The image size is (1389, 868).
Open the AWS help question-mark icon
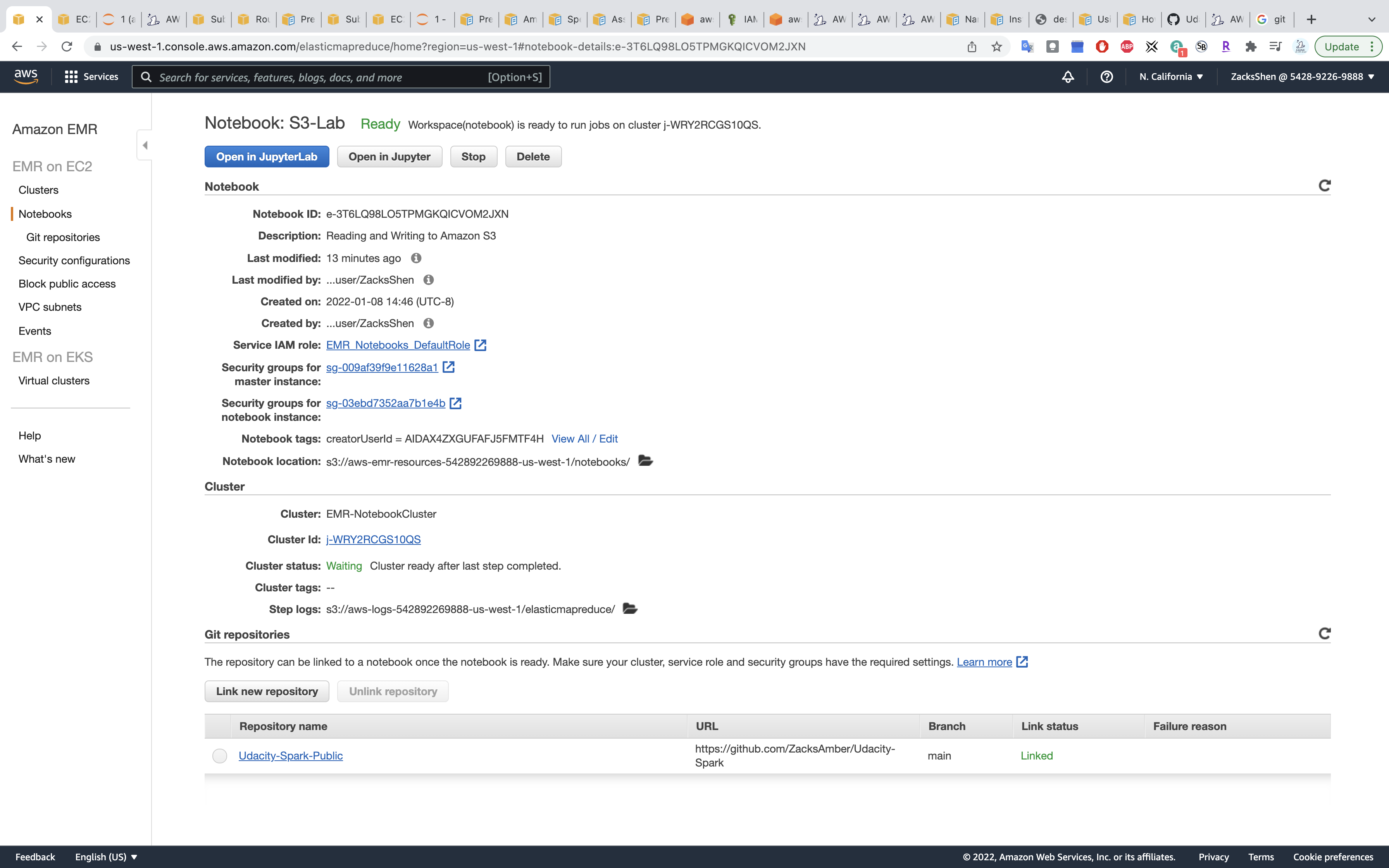coord(1106,77)
